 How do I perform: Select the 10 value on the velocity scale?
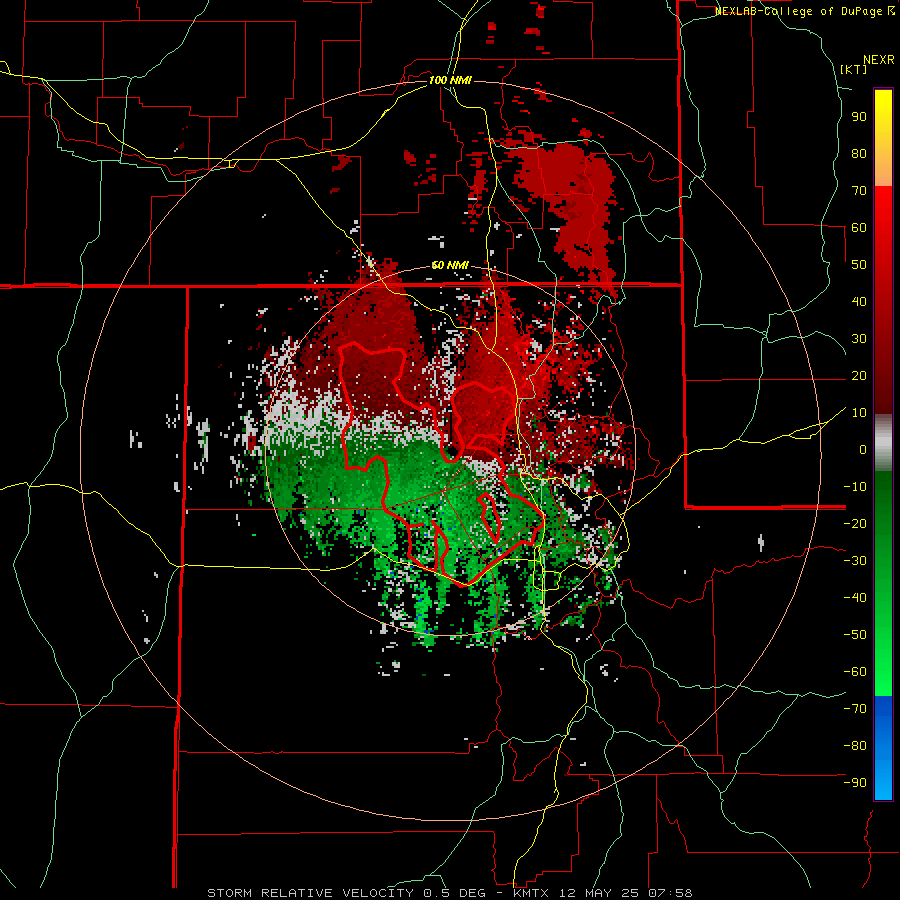[x=859, y=413]
